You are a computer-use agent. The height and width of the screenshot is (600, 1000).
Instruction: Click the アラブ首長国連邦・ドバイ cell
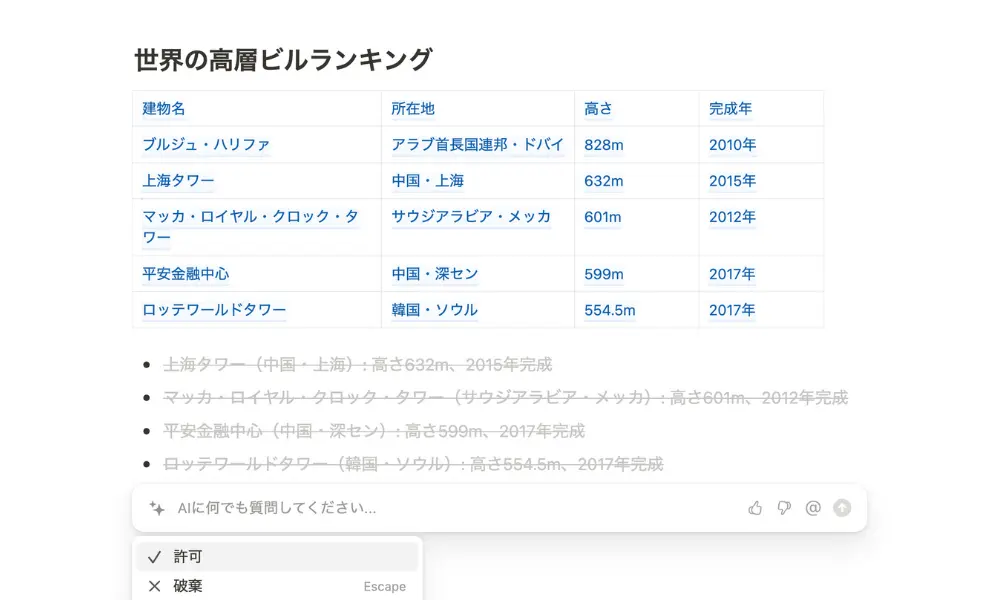click(x=478, y=145)
